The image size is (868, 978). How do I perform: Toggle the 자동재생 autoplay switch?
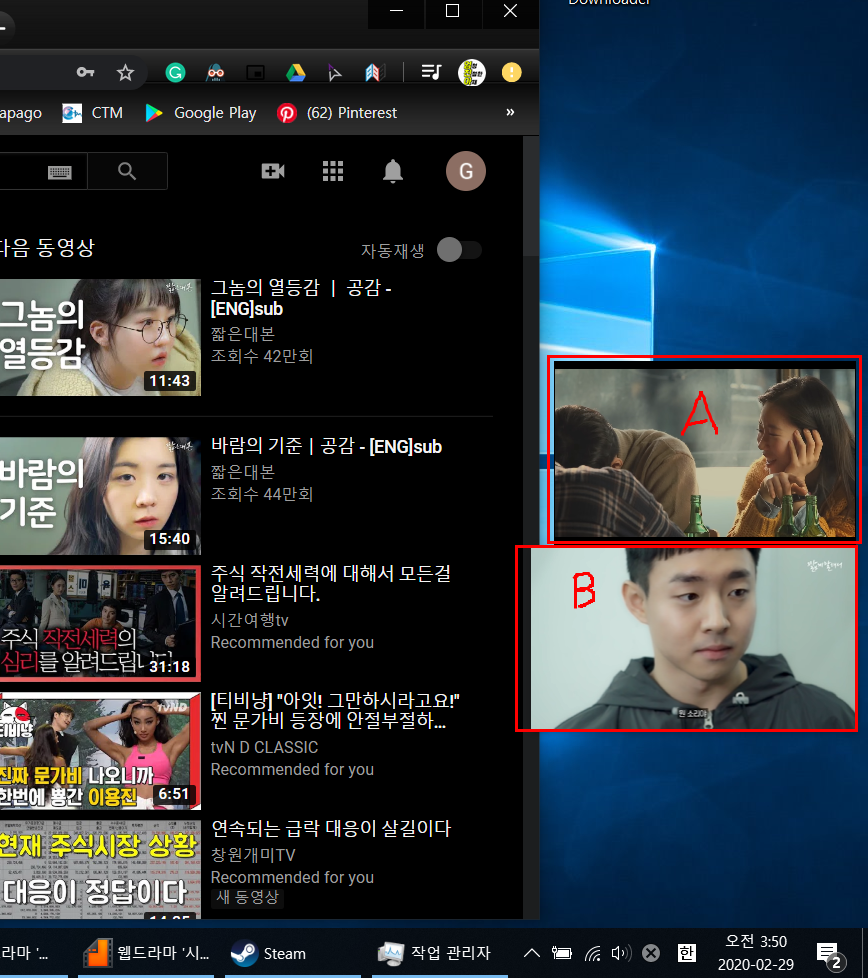tap(459, 250)
